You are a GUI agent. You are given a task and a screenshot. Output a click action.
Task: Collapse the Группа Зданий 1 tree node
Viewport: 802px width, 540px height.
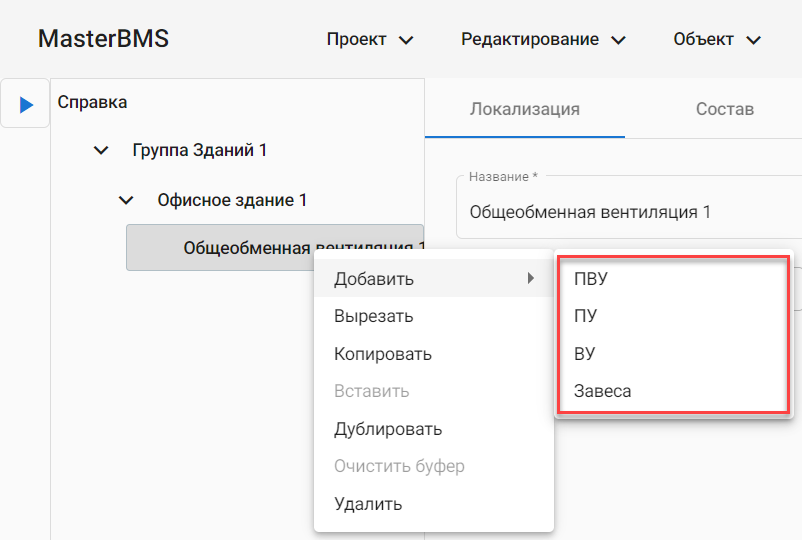point(100,151)
